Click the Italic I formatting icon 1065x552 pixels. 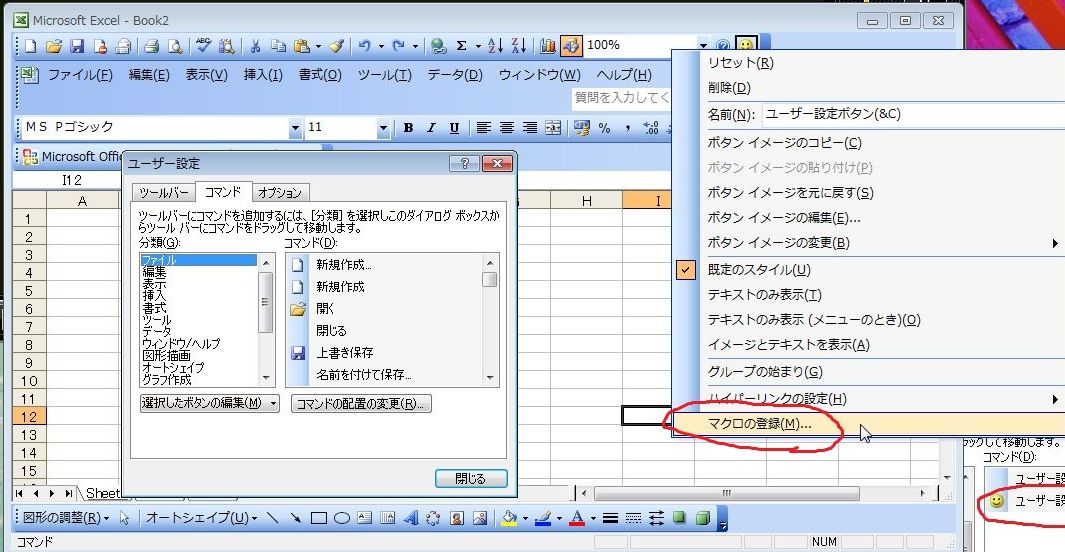point(431,128)
